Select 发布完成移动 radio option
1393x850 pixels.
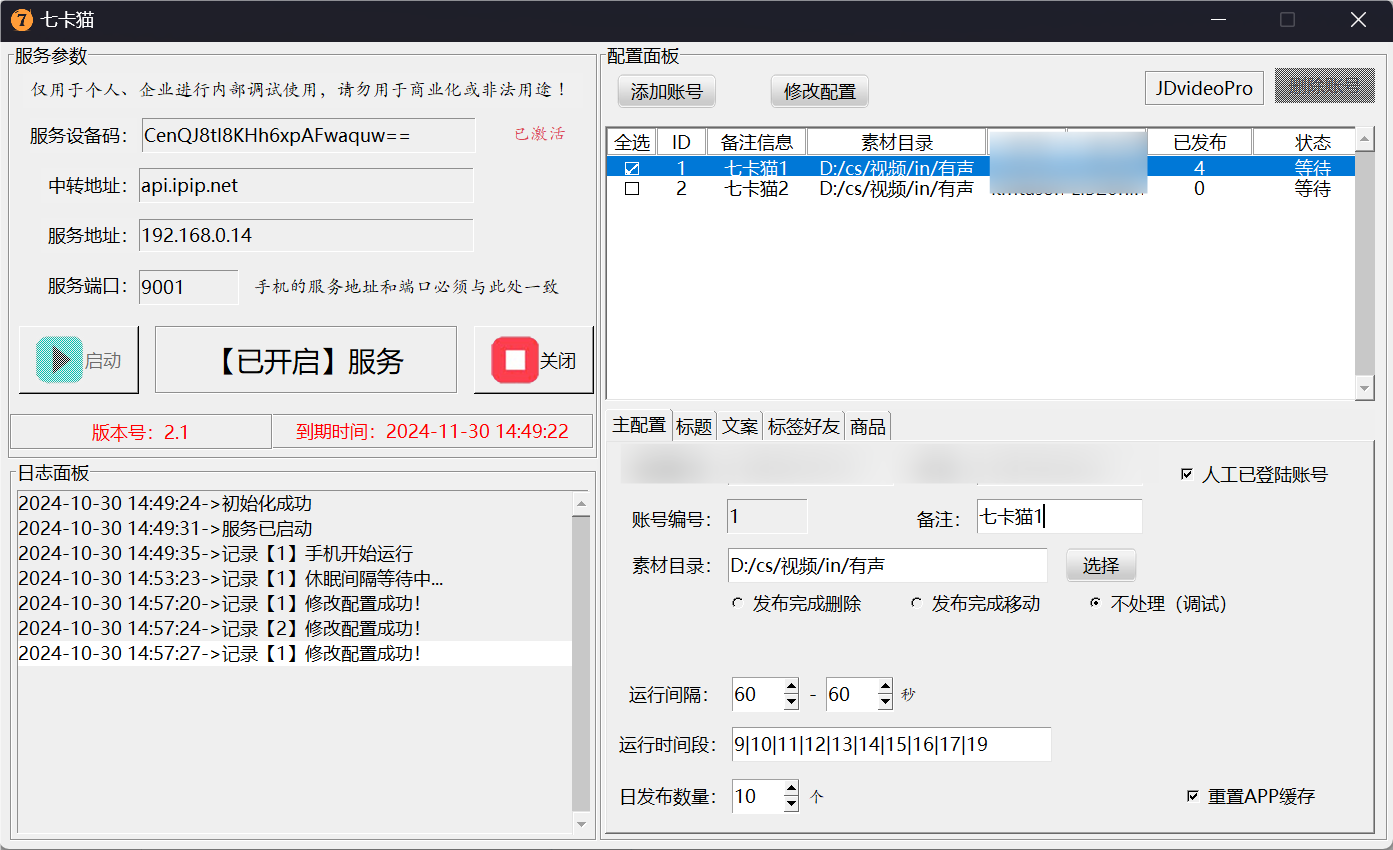click(916, 604)
